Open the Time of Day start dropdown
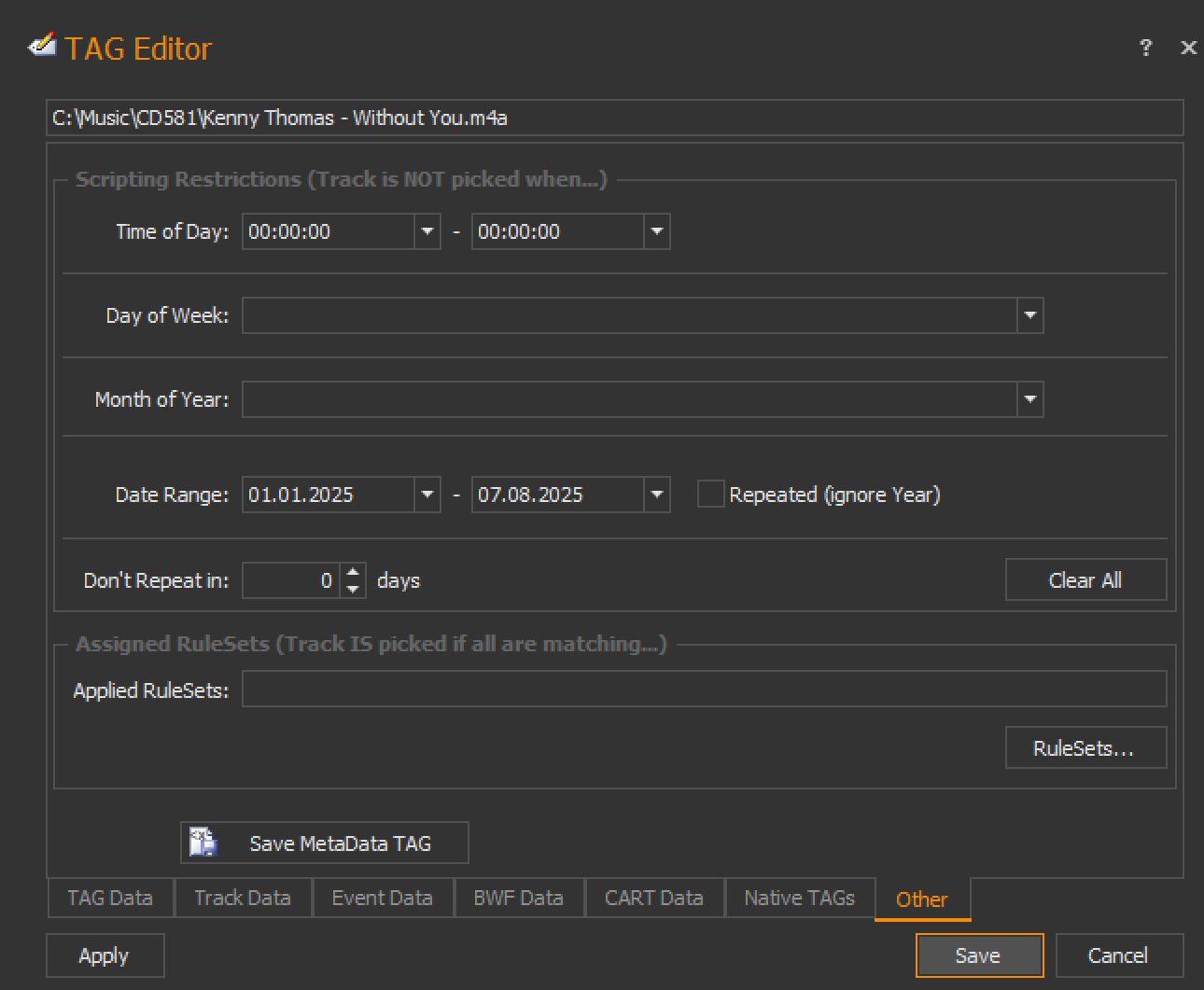This screenshot has height=990, width=1204. pyautogui.click(x=427, y=231)
